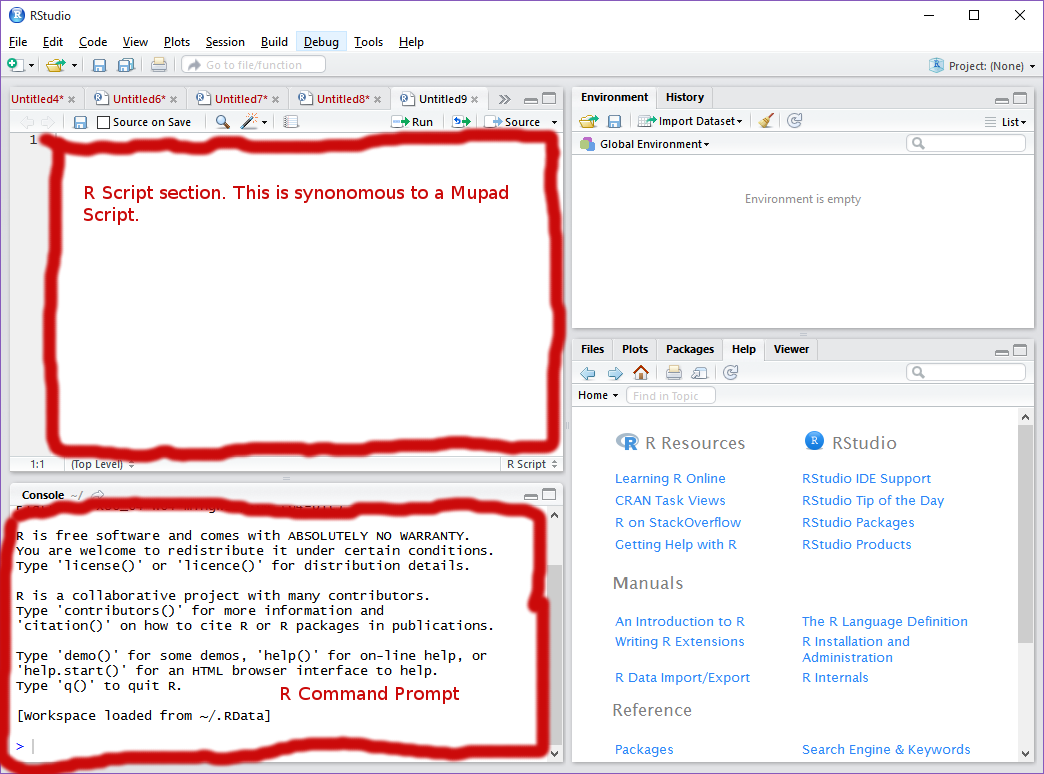Viewport: 1044px width, 774px height.
Task: Load workspace via Environment folder icon
Action: [x=589, y=121]
